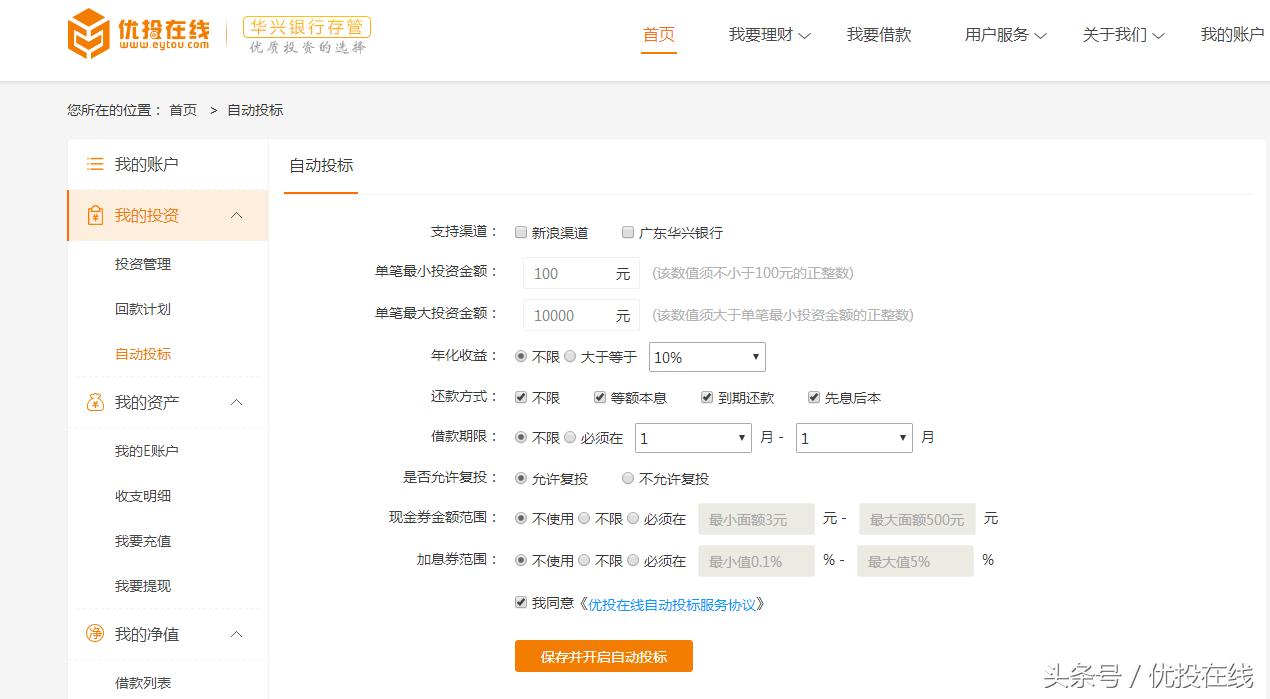Click the 我的账户 list icon in sidebar
This screenshot has width=1270, height=699.
pyautogui.click(x=94, y=162)
